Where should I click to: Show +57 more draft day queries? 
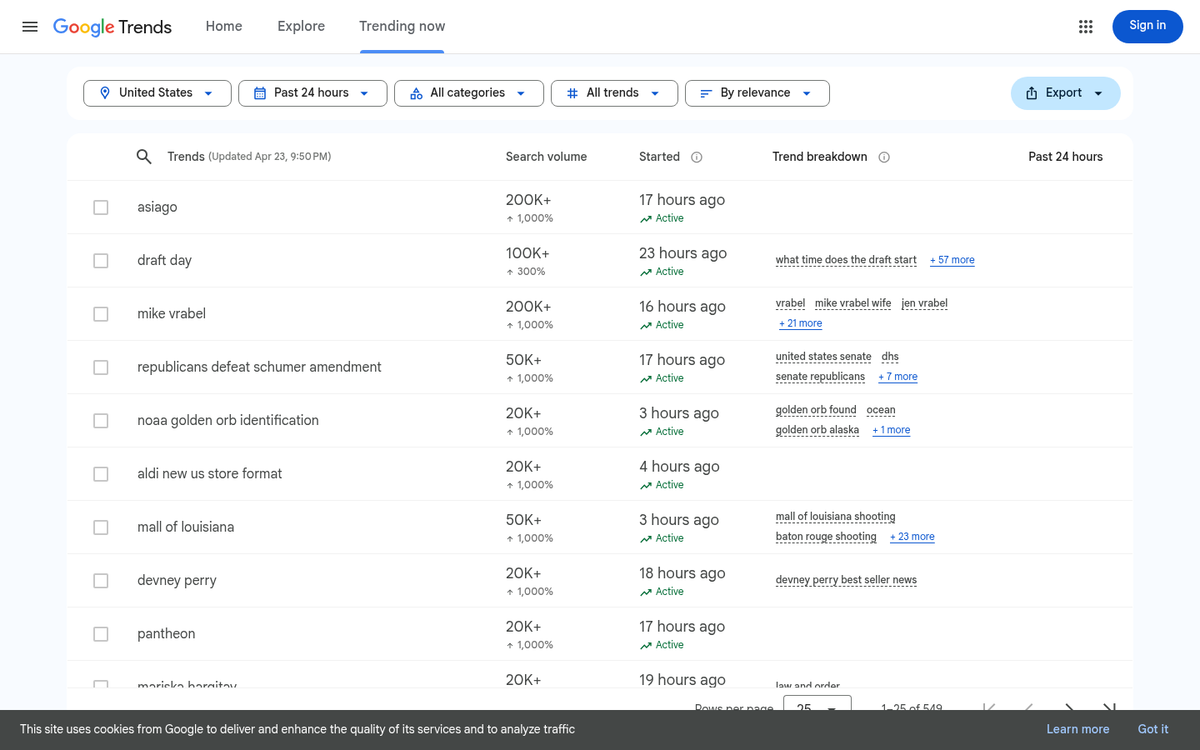click(x=952, y=260)
